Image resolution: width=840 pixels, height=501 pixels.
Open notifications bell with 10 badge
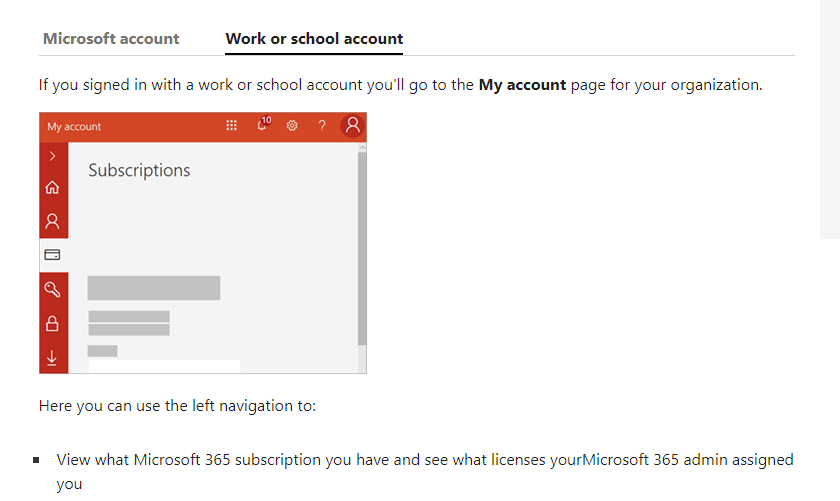pyautogui.click(x=263, y=124)
